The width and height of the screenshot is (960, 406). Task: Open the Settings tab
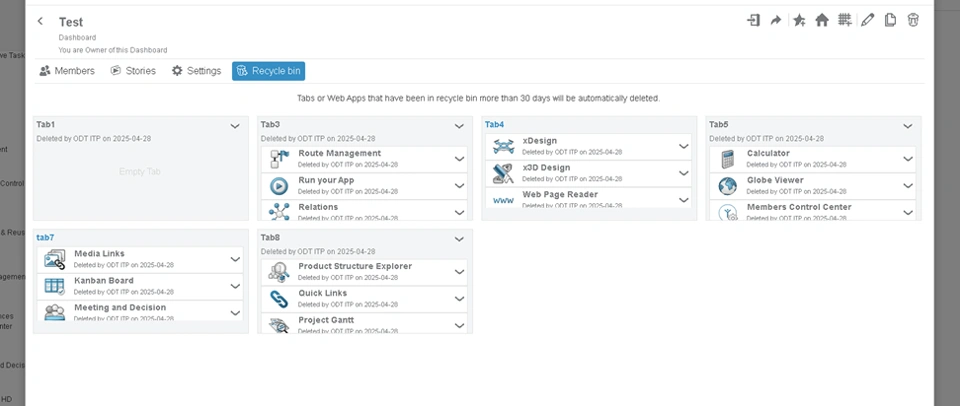(196, 71)
